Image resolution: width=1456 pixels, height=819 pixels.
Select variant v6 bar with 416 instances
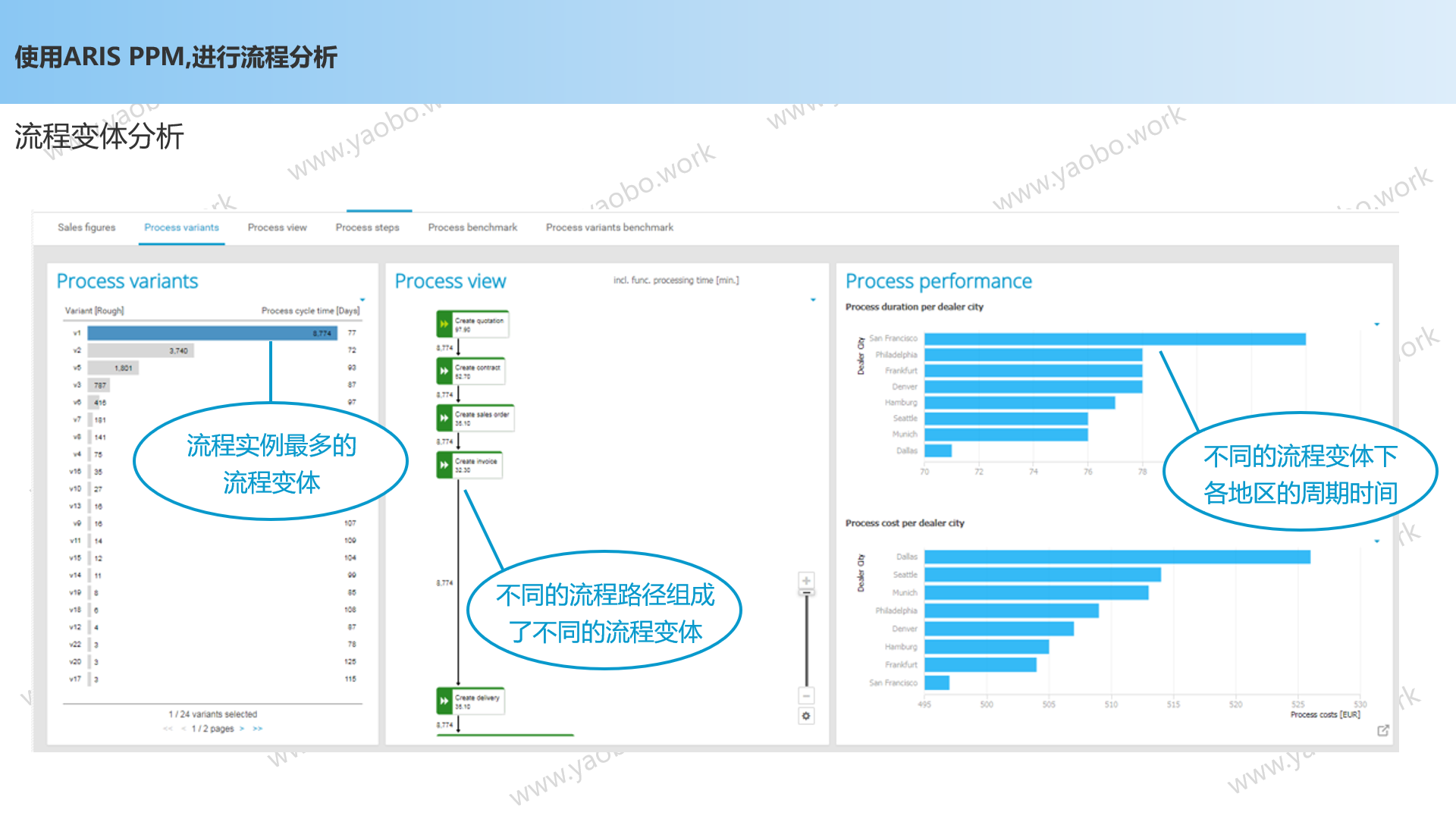click(x=94, y=403)
